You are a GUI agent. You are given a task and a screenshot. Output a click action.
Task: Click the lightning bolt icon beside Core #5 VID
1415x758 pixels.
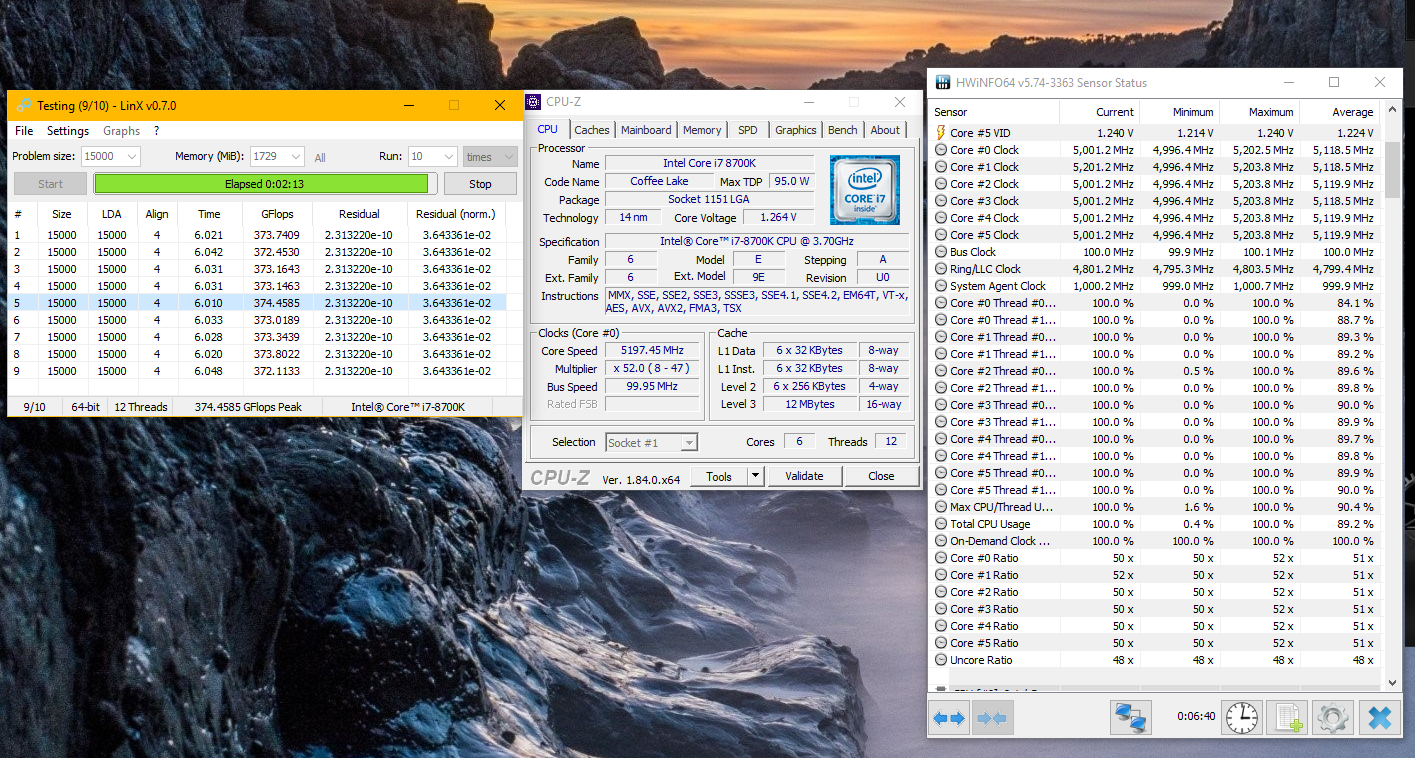pos(940,133)
